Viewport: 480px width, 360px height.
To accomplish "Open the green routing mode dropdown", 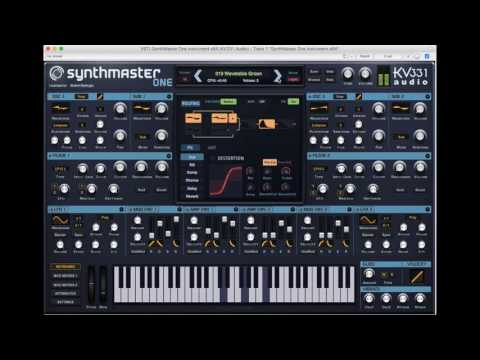I will [x=228, y=101].
